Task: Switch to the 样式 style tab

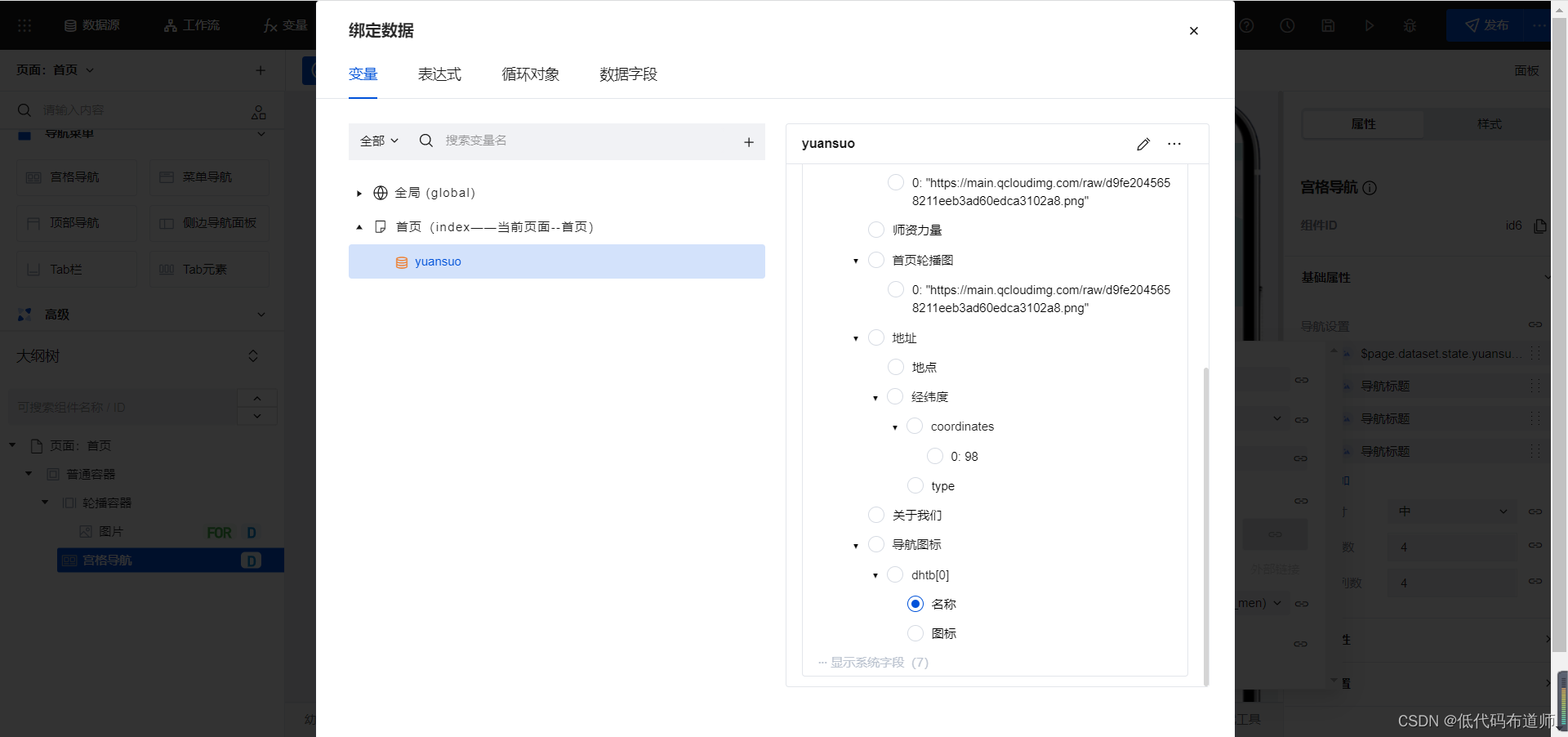Action: pos(1489,124)
